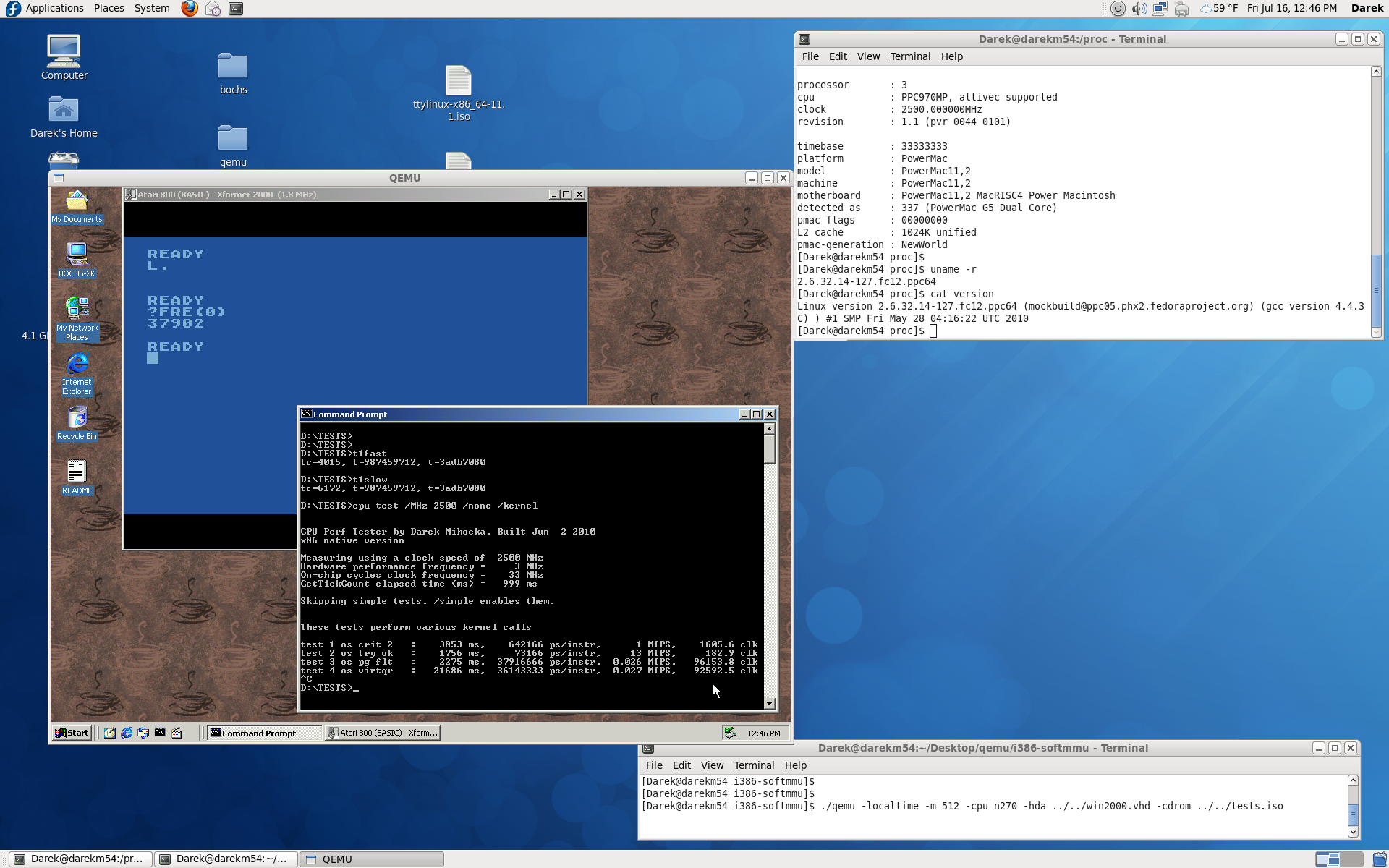Open View menu in i386-softmmu Terminal
Screen dimensions: 1389x868
coord(712,765)
